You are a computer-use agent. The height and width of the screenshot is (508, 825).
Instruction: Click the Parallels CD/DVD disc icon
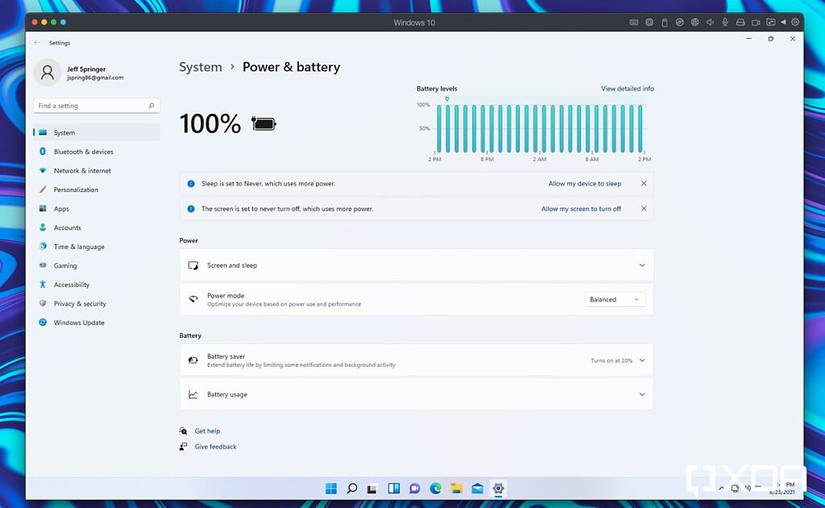(680, 22)
